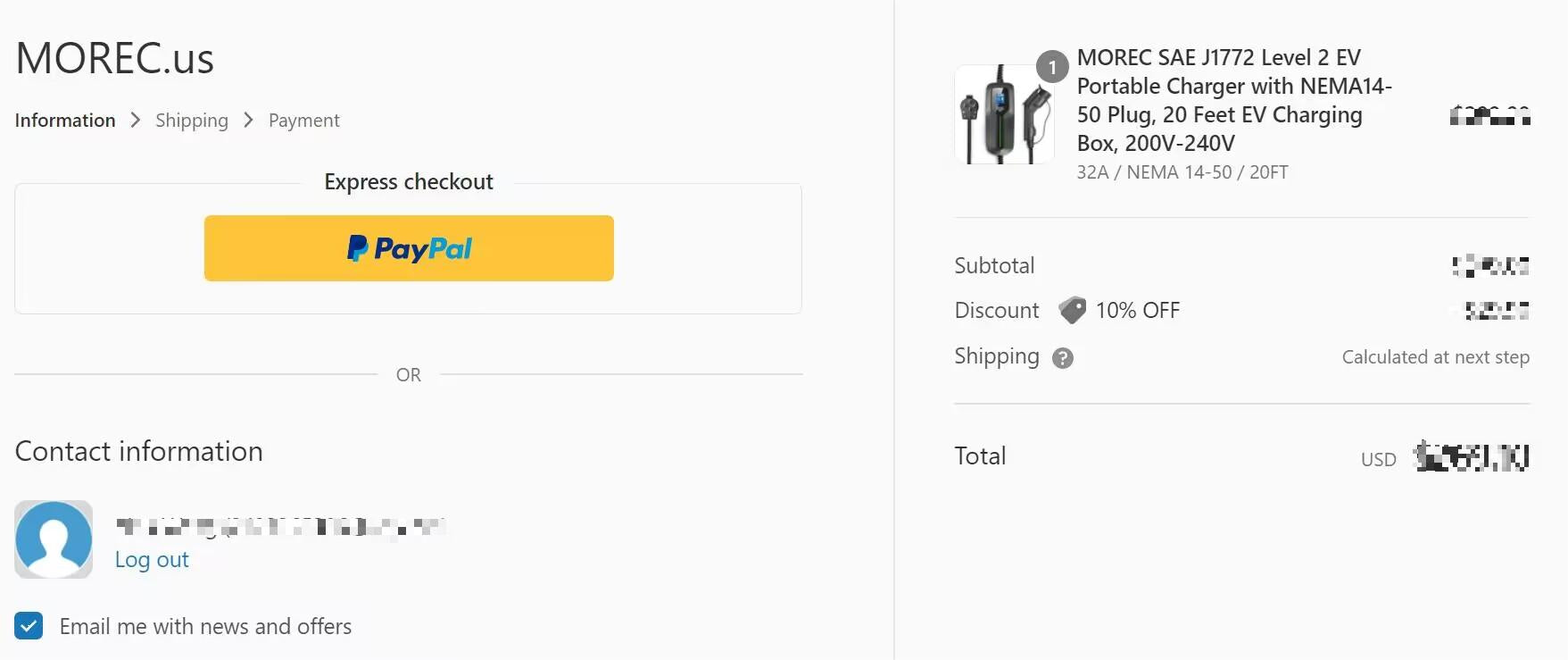Click the Log out link
This screenshot has height=660, width=1568.
(152, 560)
